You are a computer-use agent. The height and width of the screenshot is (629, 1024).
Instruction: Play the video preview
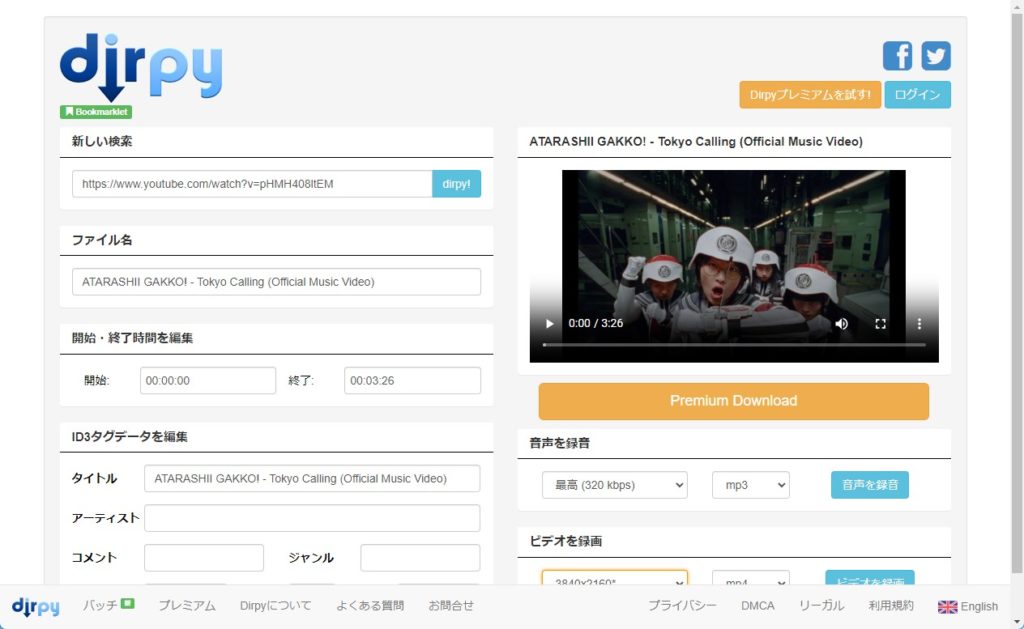549,324
